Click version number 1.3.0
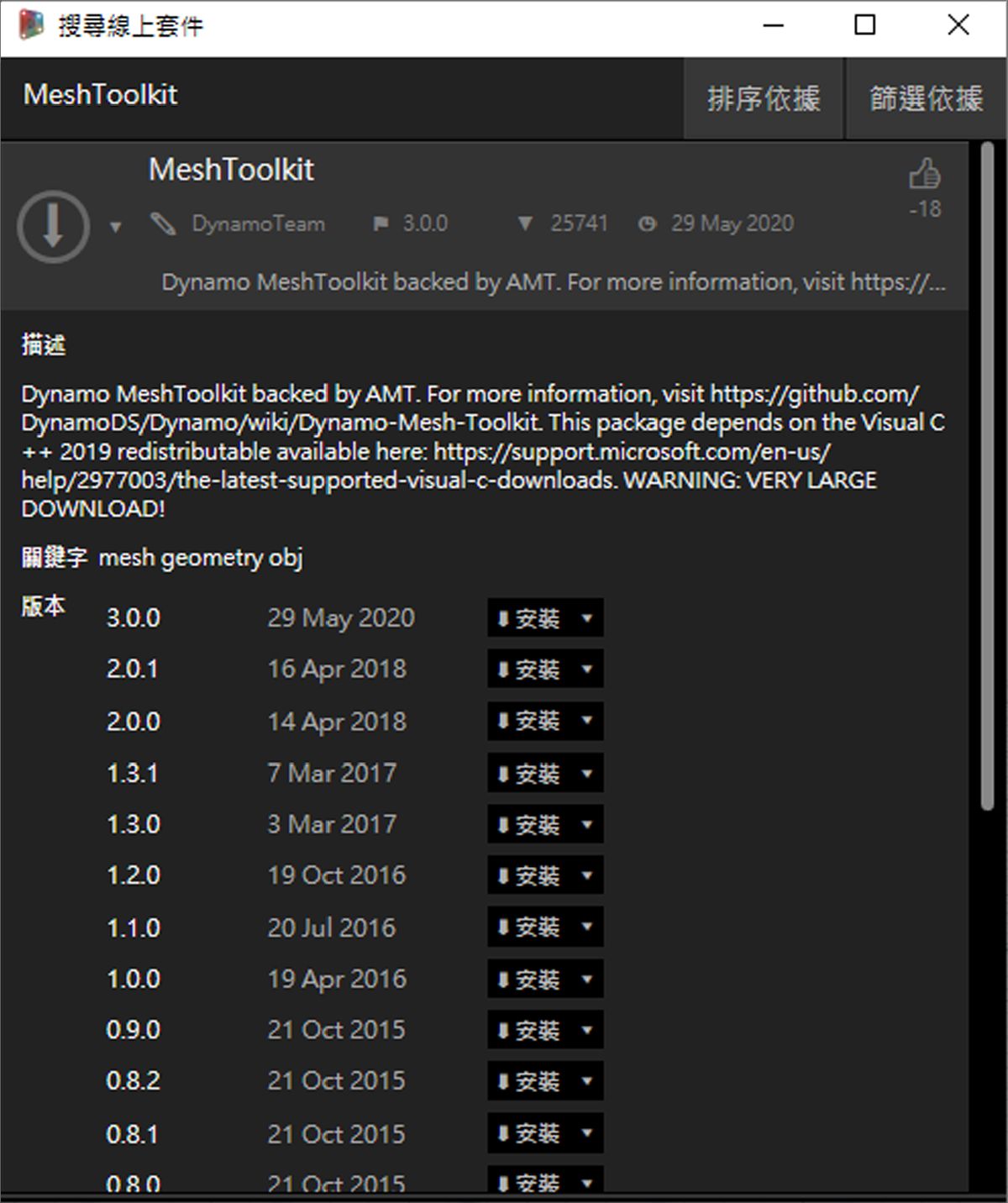The image size is (1008, 1203). pyautogui.click(x=133, y=824)
